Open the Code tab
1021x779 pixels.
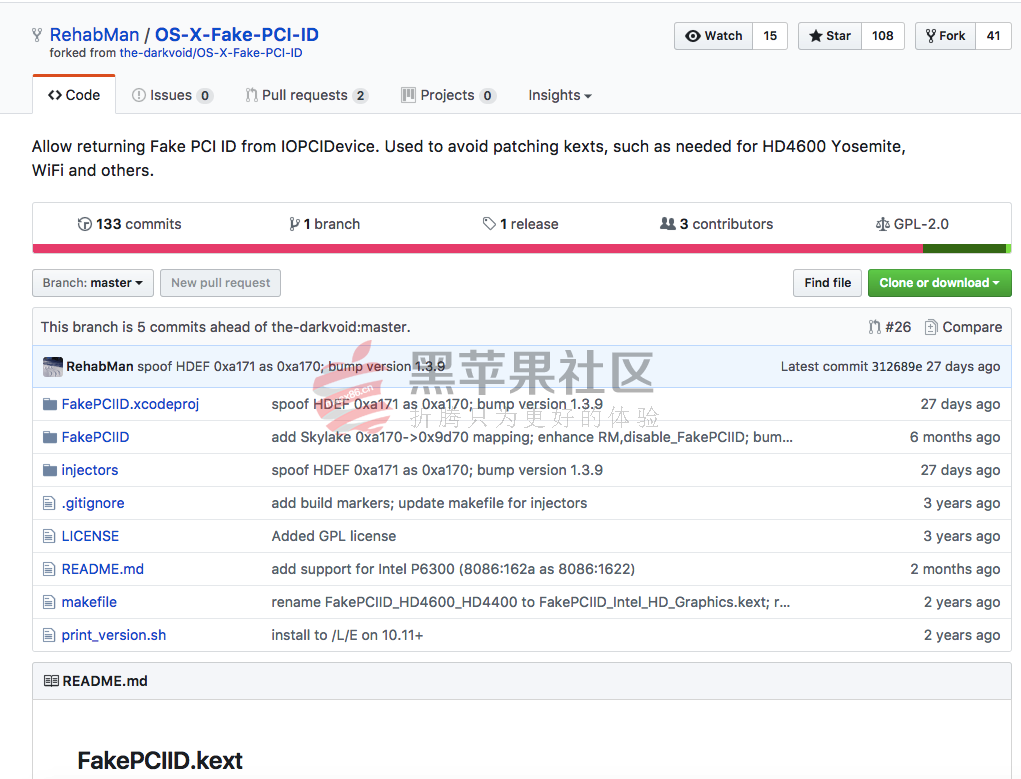pyautogui.click(x=74, y=95)
